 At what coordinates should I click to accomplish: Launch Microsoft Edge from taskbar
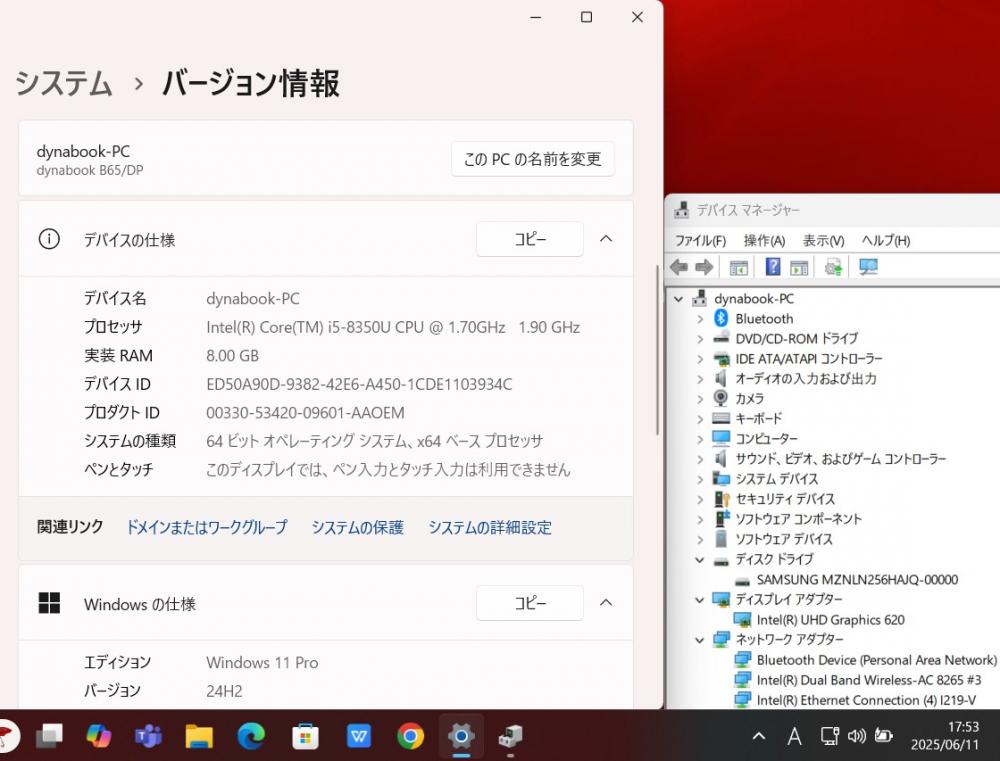pyautogui.click(x=251, y=736)
